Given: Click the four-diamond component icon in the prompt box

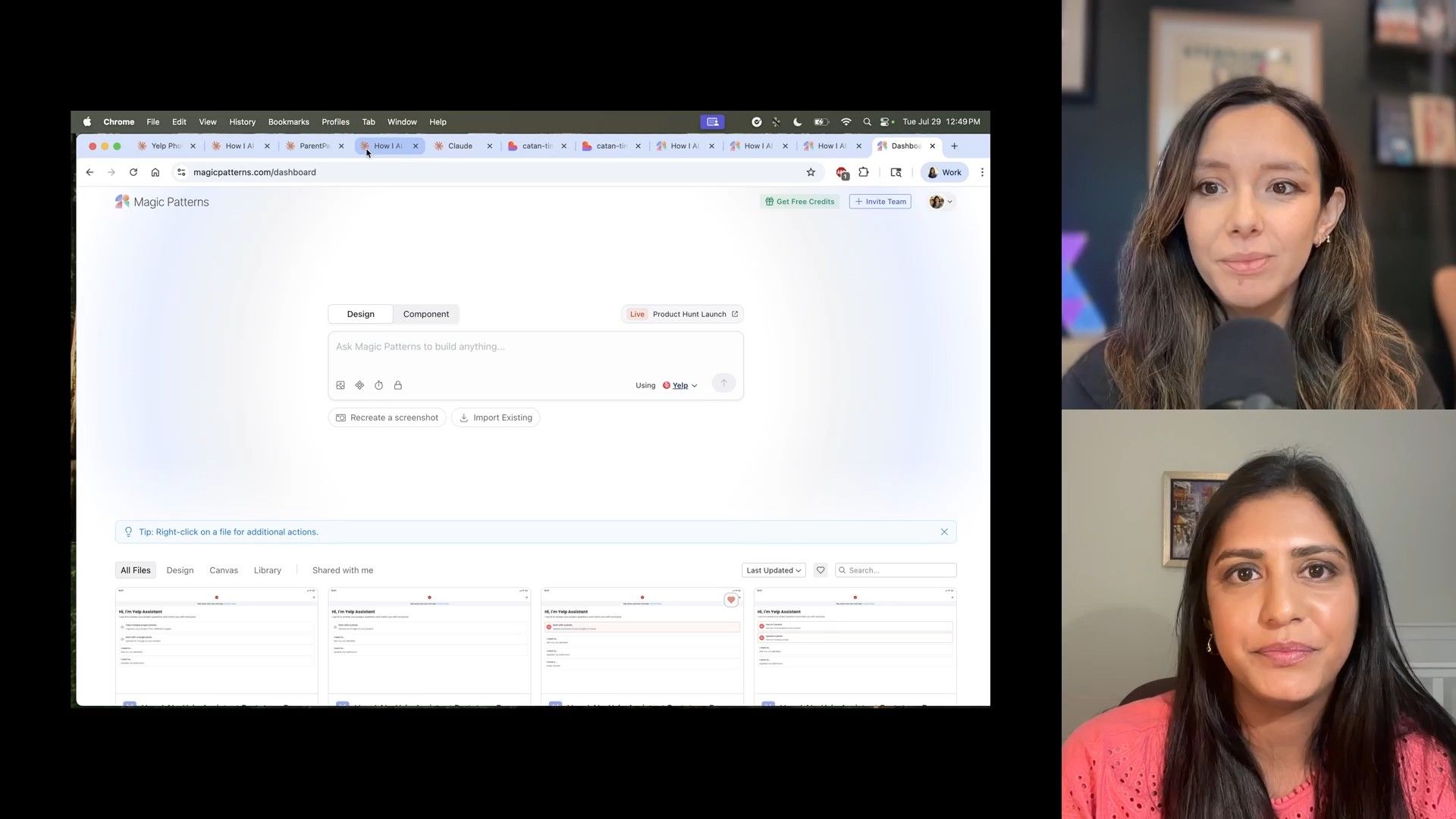Looking at the screenshot, I should click(359, 385).
